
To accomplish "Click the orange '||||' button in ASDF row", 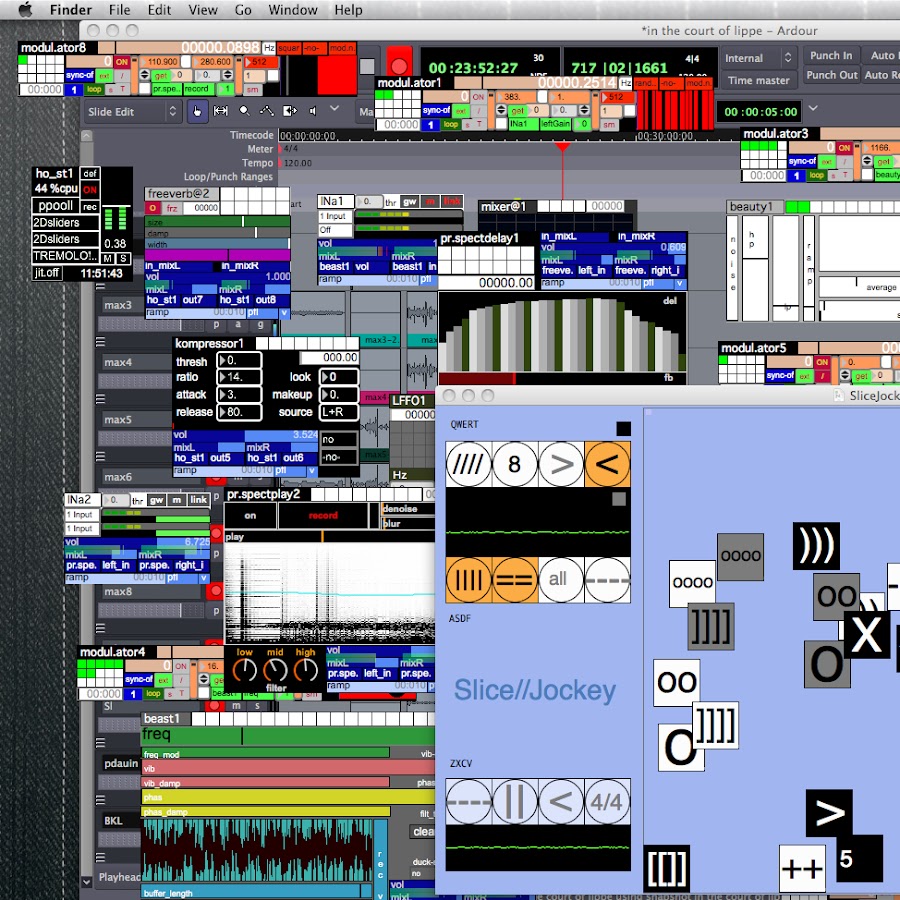I will 468,580.
